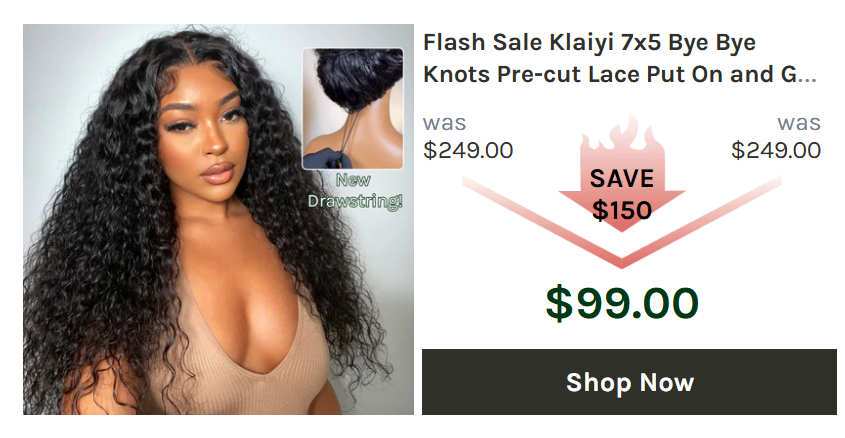Click the word SAVE in the arrow
Screen dimensions: 845x438
[x=622, y=179]
